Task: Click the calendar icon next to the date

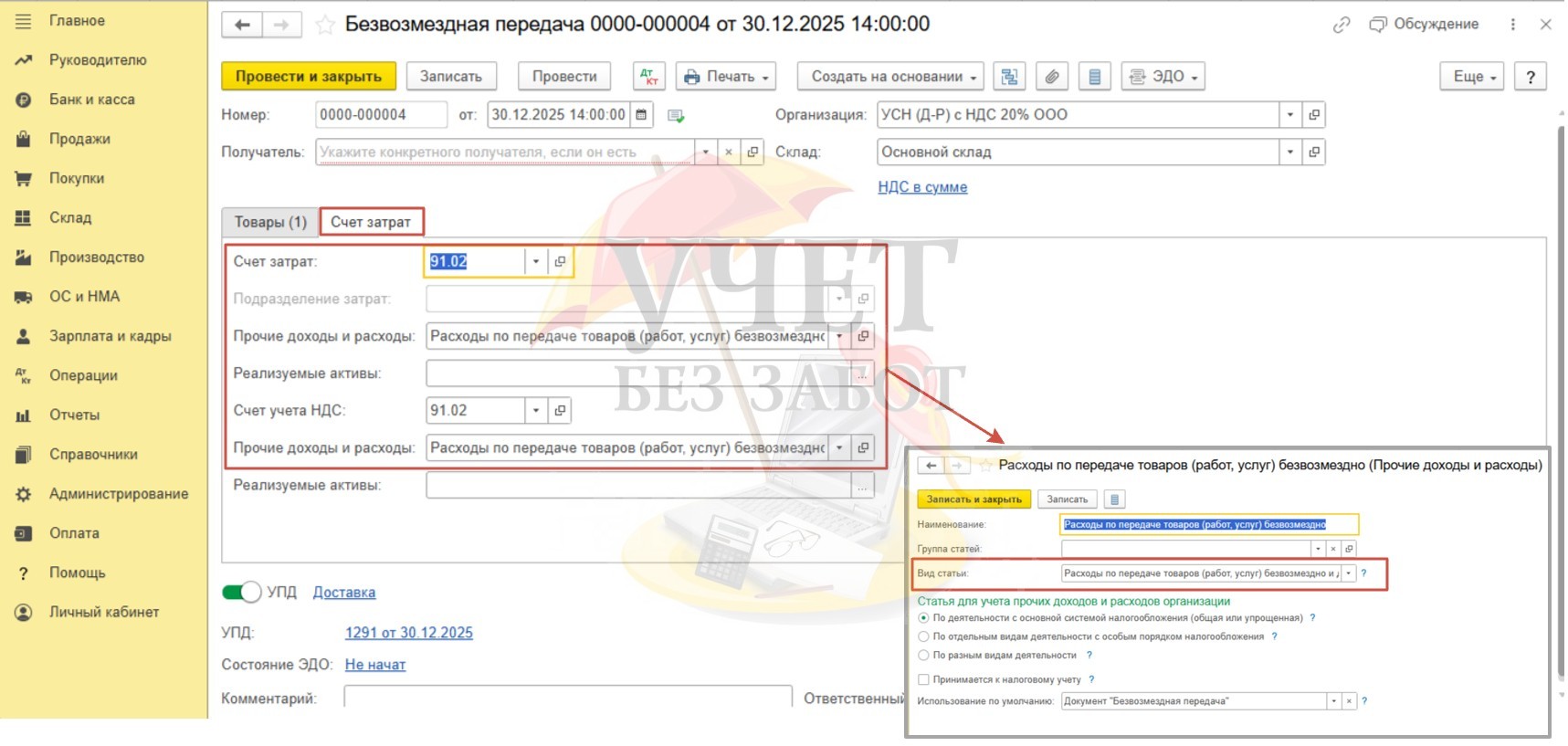Action: coord(641,115)
